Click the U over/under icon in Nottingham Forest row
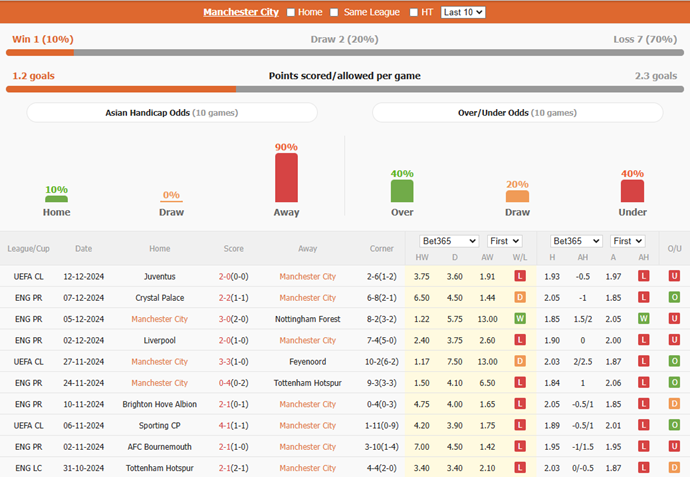 (674, 319)
